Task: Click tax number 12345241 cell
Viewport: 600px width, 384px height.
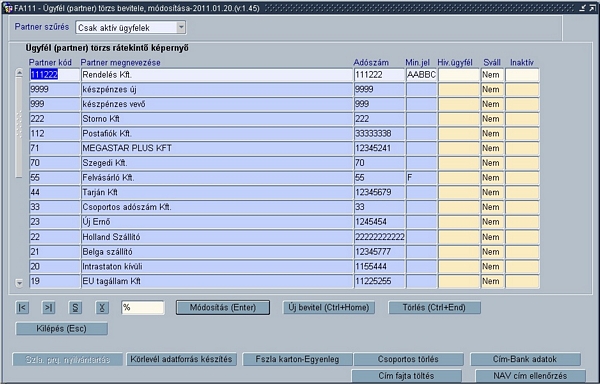Action: pos(379,148)
